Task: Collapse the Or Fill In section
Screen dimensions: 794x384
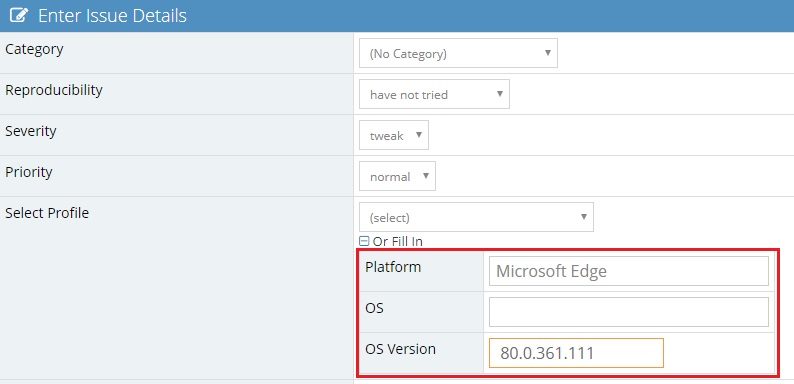Action: tap(364, 242)
